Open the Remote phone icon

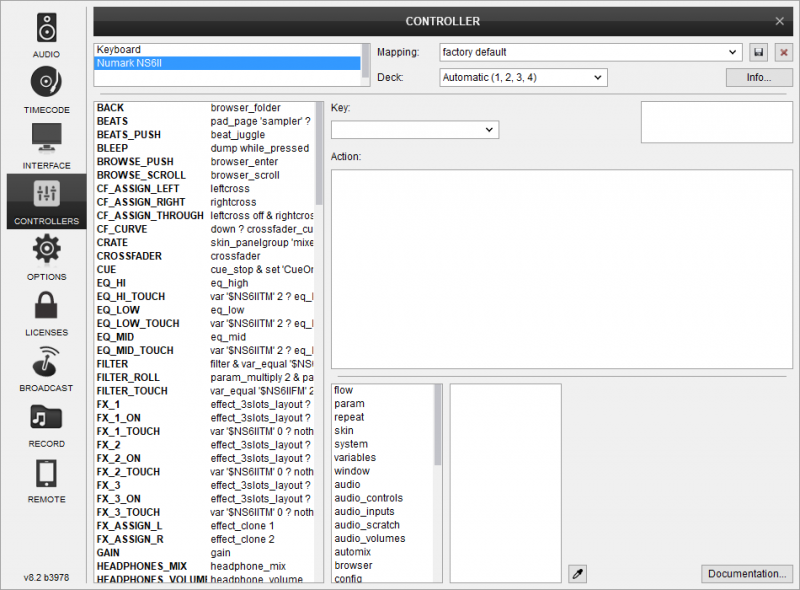46,474
